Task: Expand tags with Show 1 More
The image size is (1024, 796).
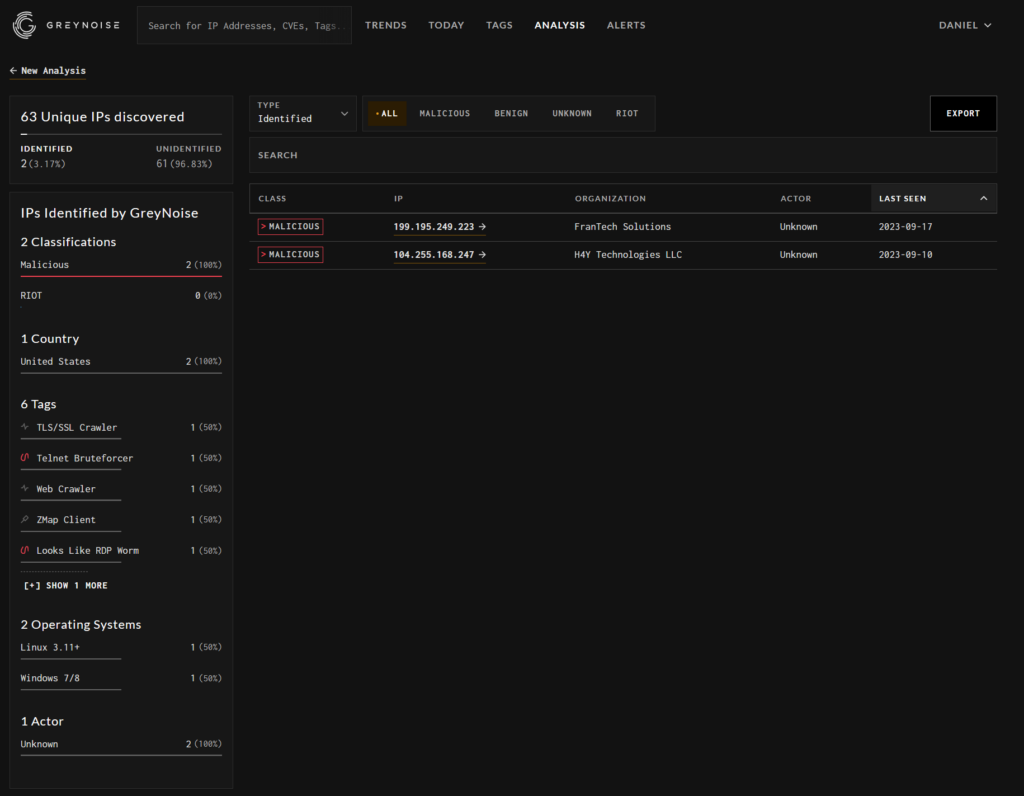Action: tap(65, 586)
